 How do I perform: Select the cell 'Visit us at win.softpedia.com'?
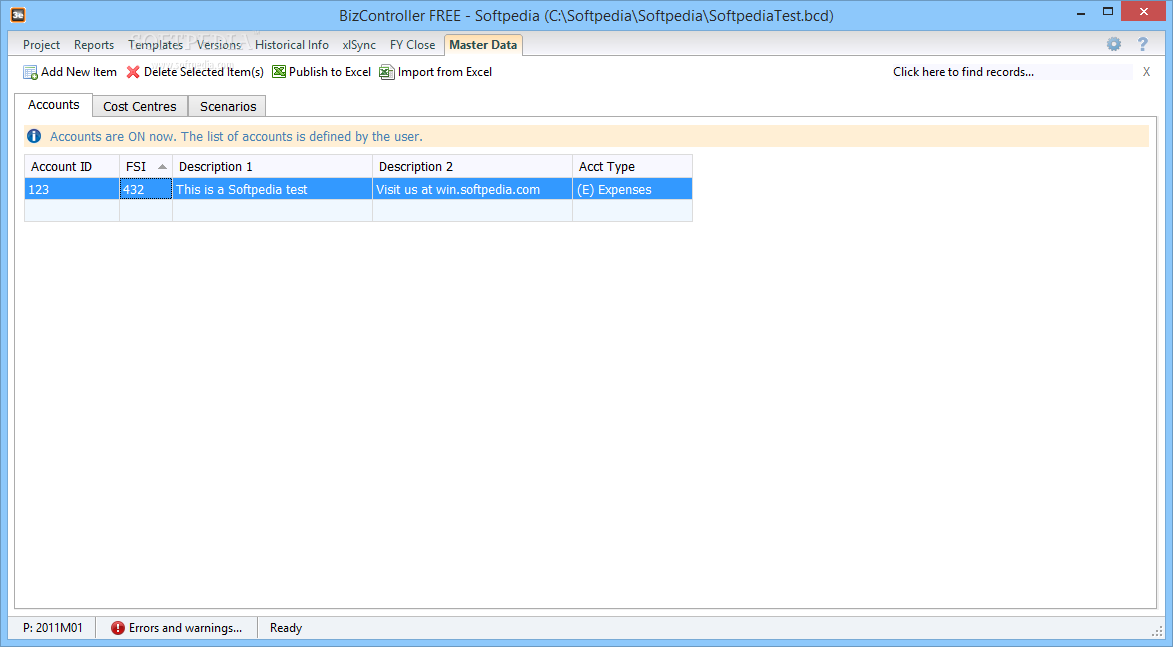tap(472, 189)
